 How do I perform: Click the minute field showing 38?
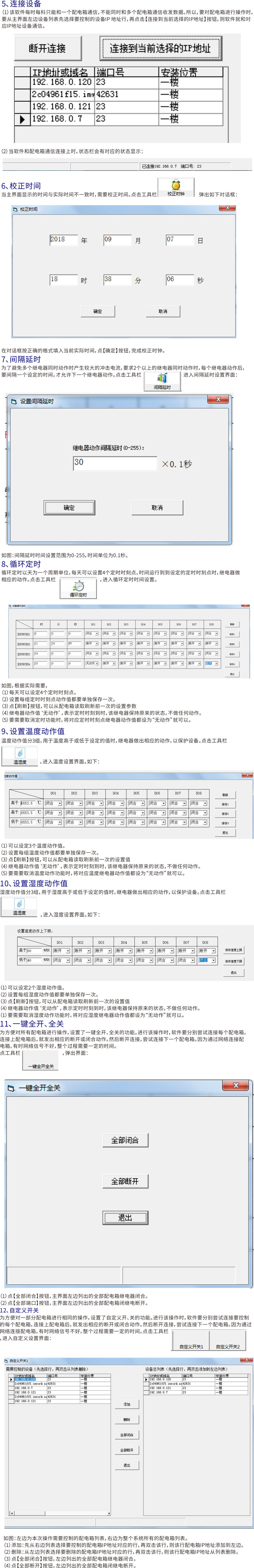117,279
